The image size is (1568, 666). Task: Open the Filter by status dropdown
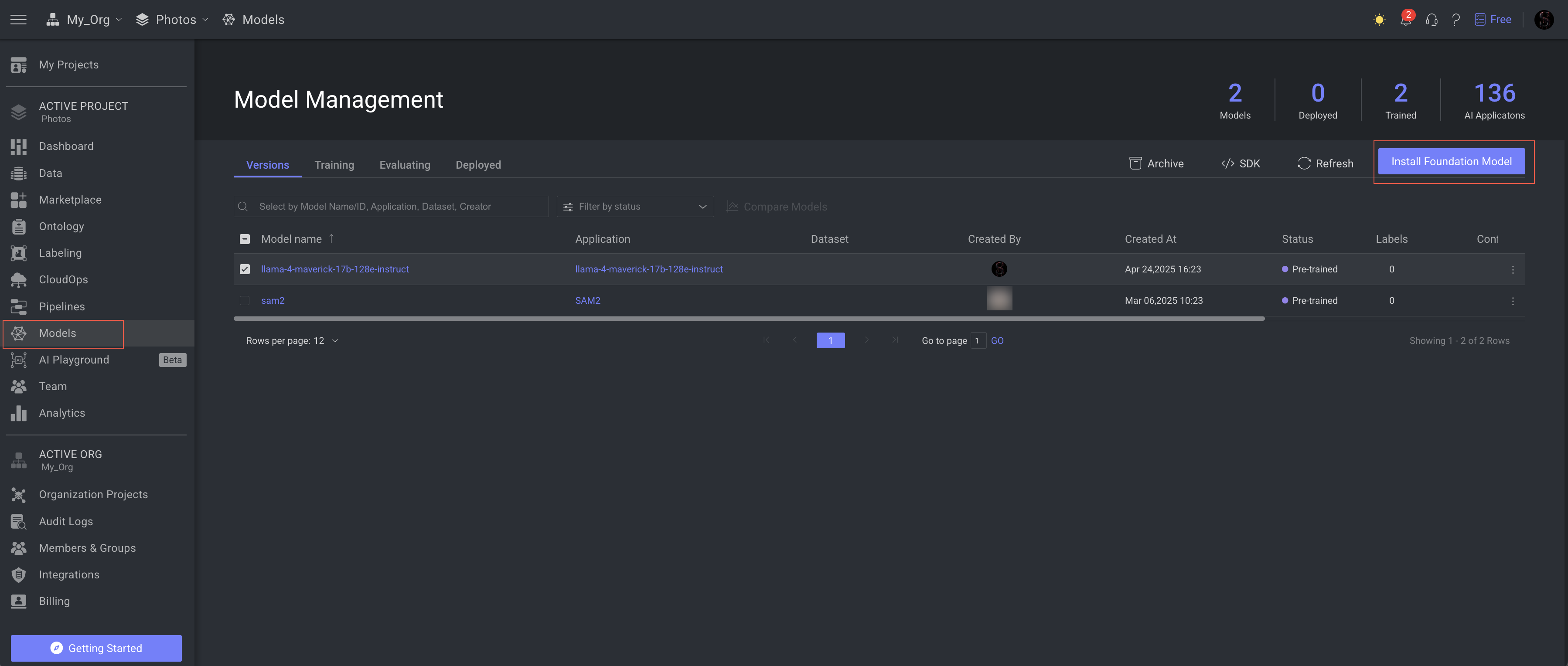point(635,207)
